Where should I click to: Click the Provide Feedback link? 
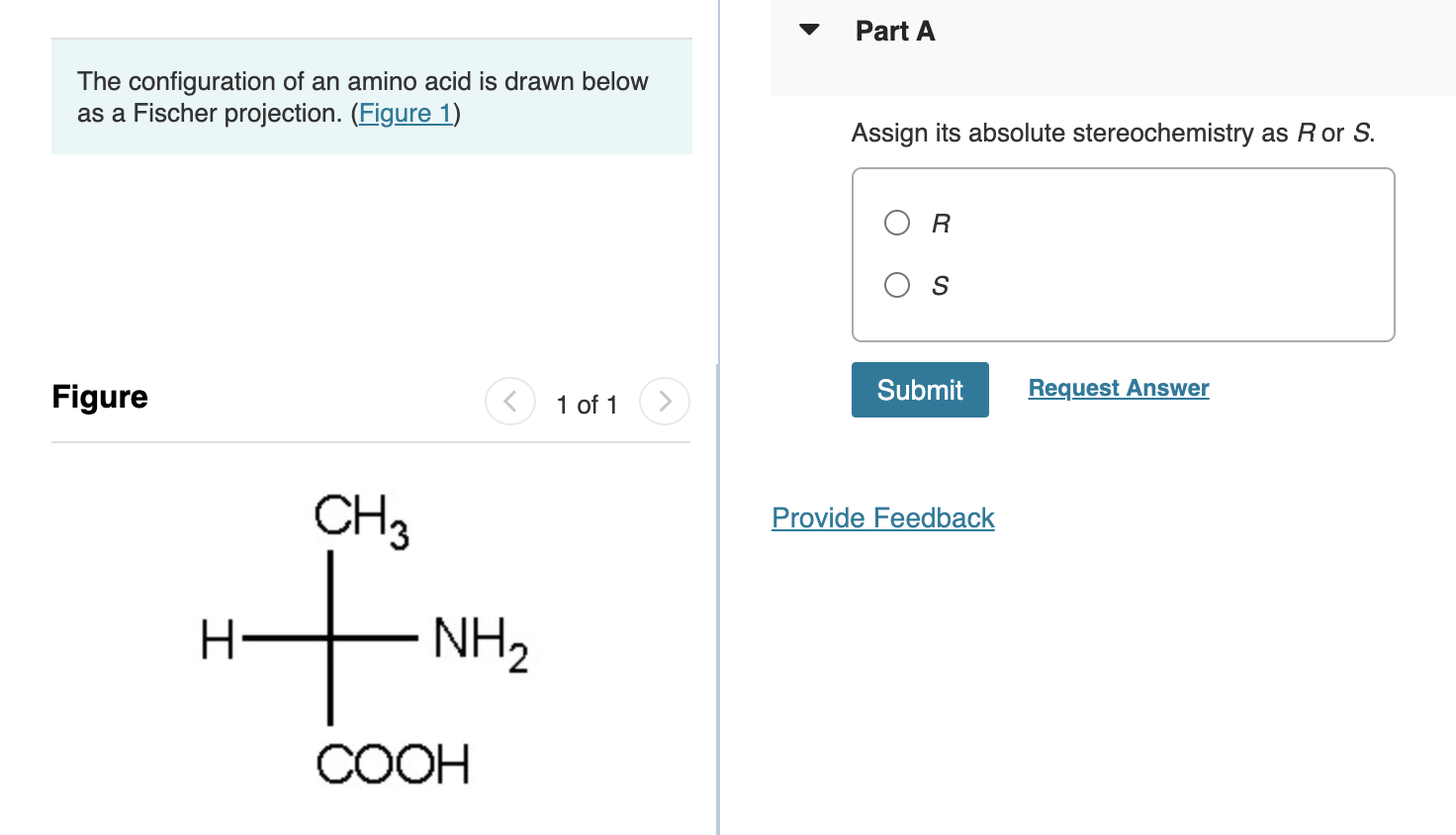click(x=882, y=517)
